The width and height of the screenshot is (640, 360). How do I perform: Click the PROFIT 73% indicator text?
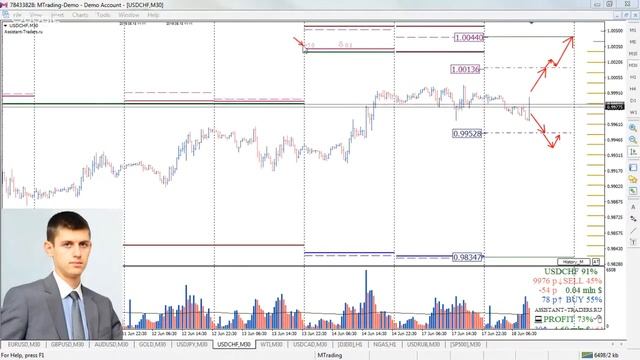point(568,319)
